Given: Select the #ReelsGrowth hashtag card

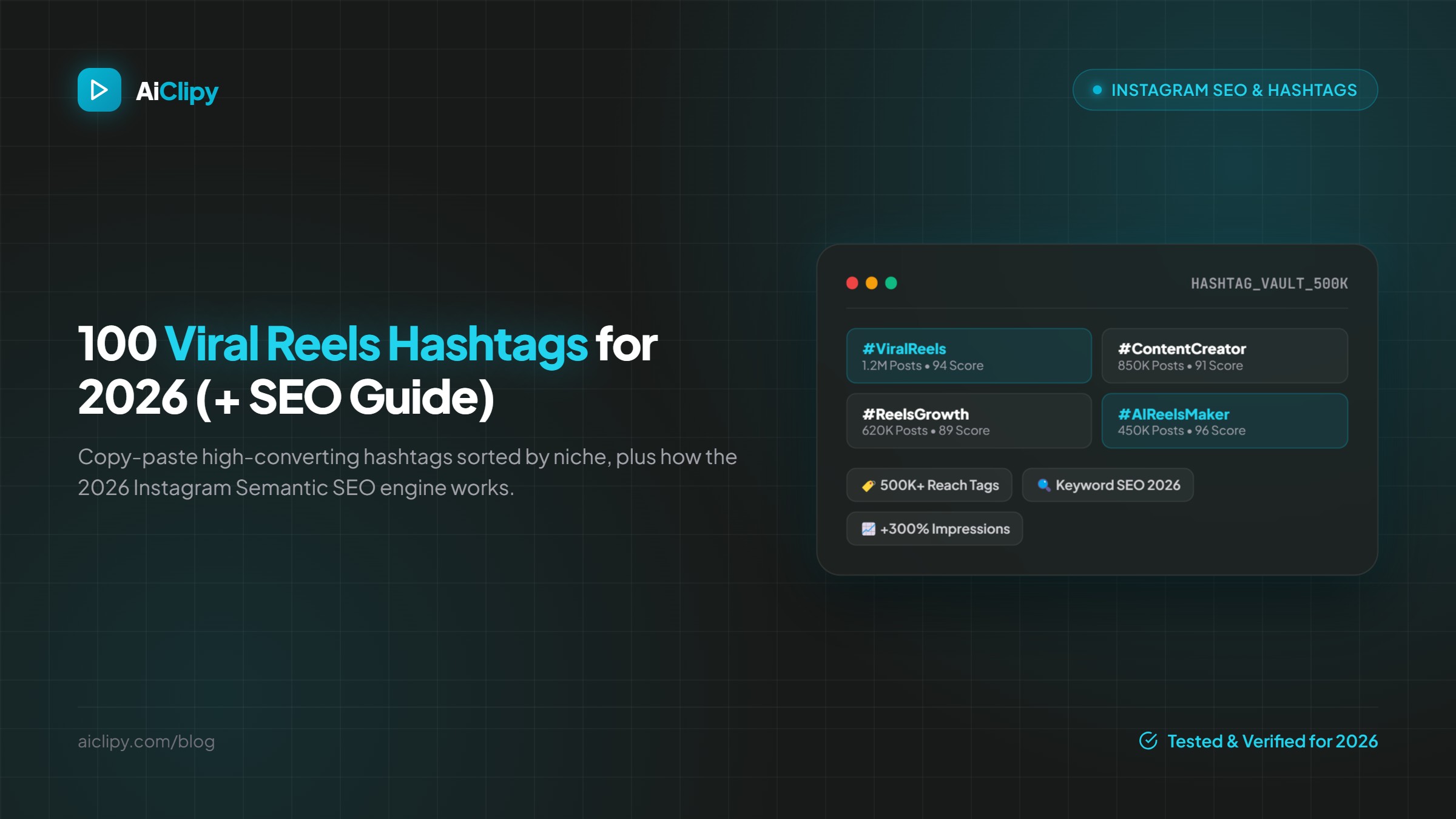Looking at the screenshot, I should [969, 420].
